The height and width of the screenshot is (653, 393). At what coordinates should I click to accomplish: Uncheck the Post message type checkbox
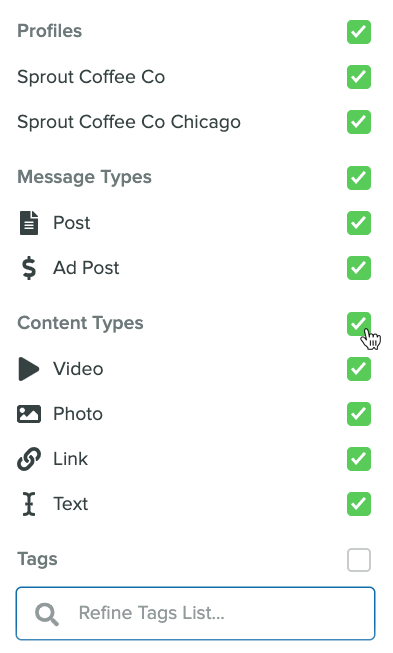[359, 223]
